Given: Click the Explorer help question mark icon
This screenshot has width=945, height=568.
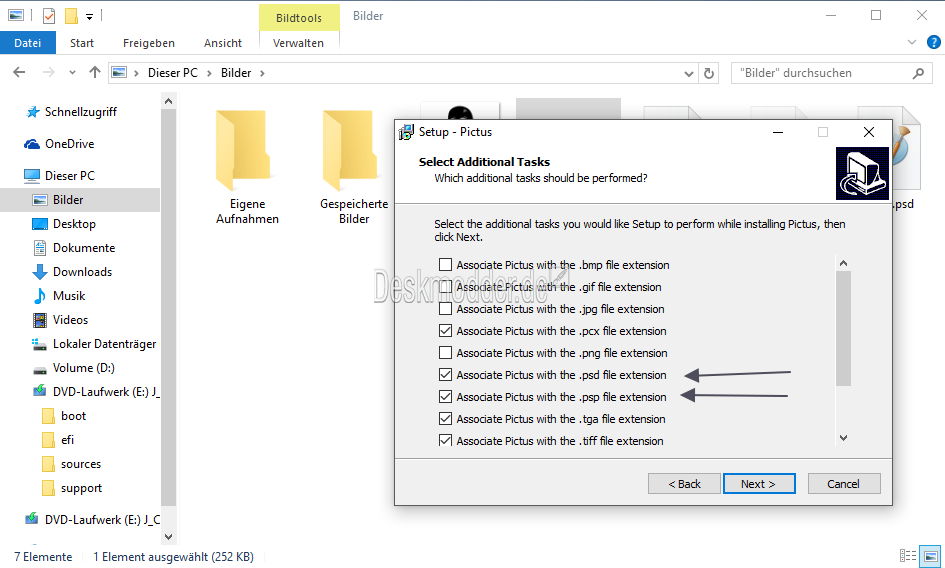Looking at the screenshot, I should click(934, 42).
